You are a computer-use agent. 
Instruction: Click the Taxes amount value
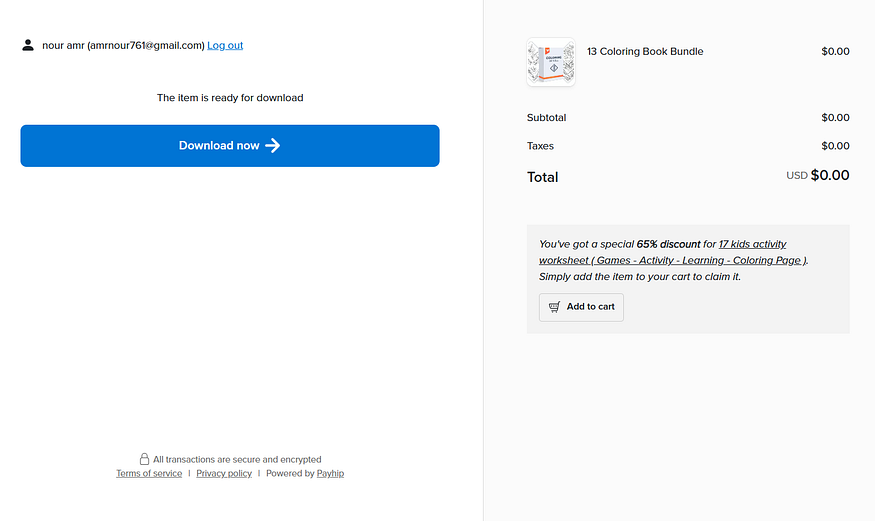click(x=835, y=146)
